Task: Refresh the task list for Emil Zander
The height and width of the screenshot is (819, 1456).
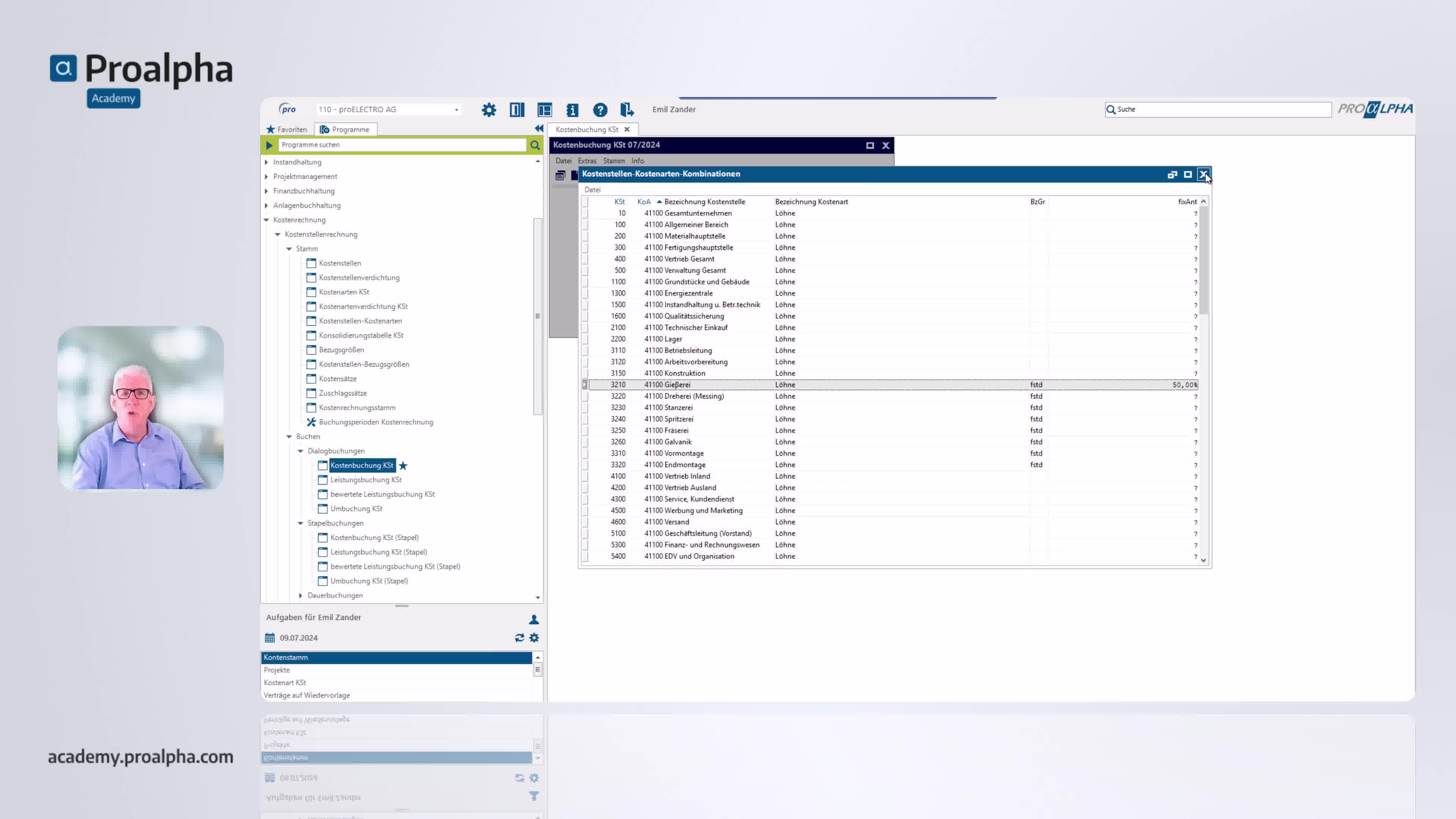Action: pos(519,637)
